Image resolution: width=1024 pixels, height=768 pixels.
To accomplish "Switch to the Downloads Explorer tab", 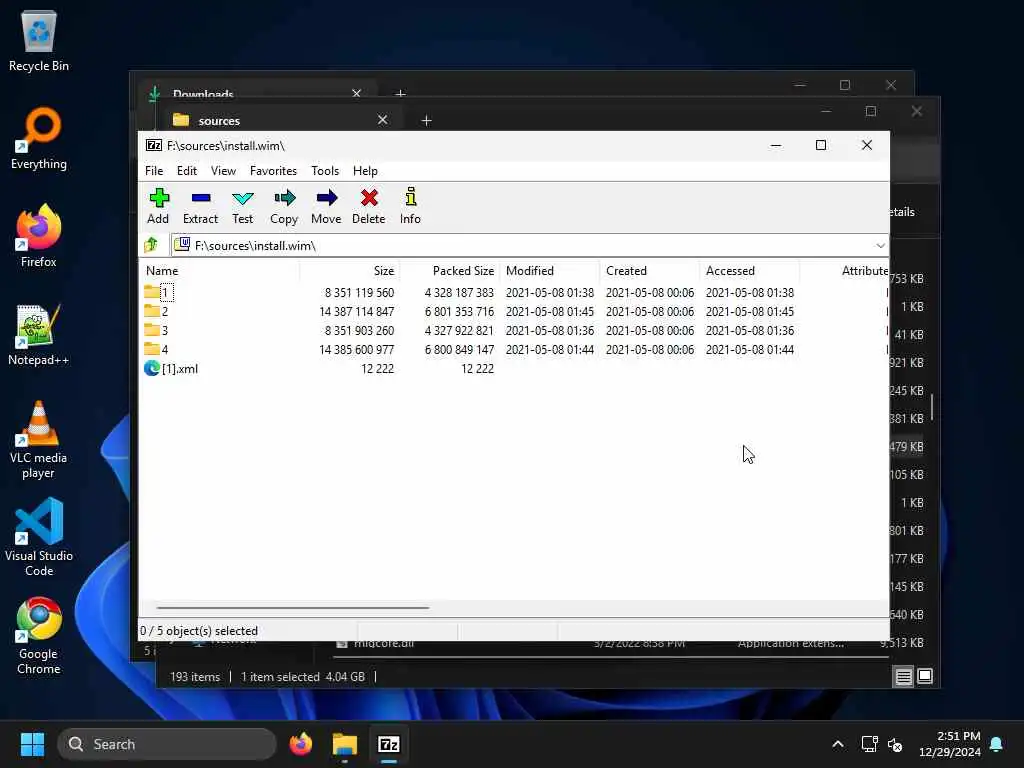I will [x=256, y=92].
